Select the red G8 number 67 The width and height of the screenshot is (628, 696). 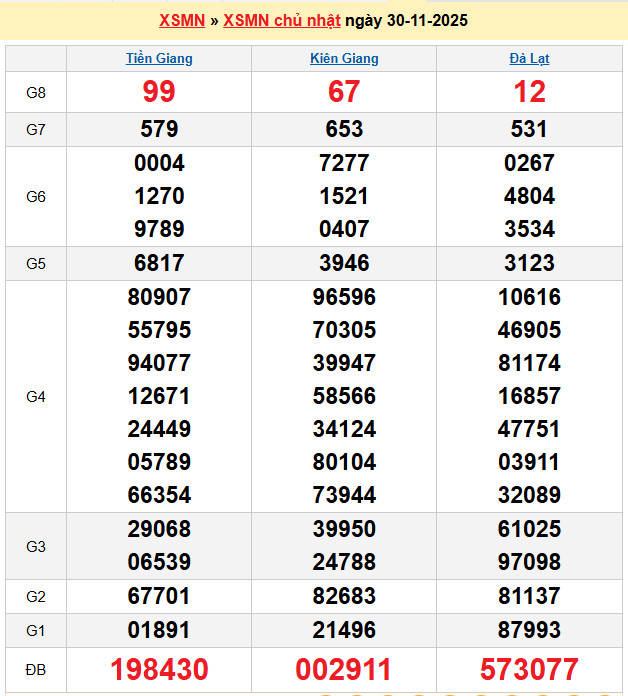point(344,92)
